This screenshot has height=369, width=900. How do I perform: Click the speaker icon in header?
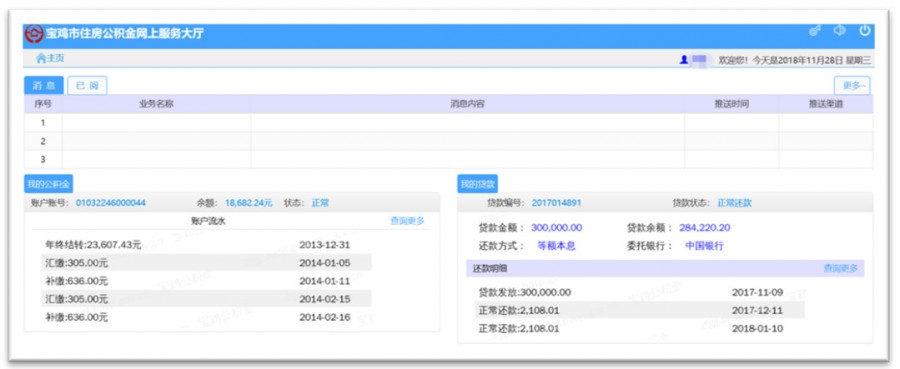pos(839,30)
